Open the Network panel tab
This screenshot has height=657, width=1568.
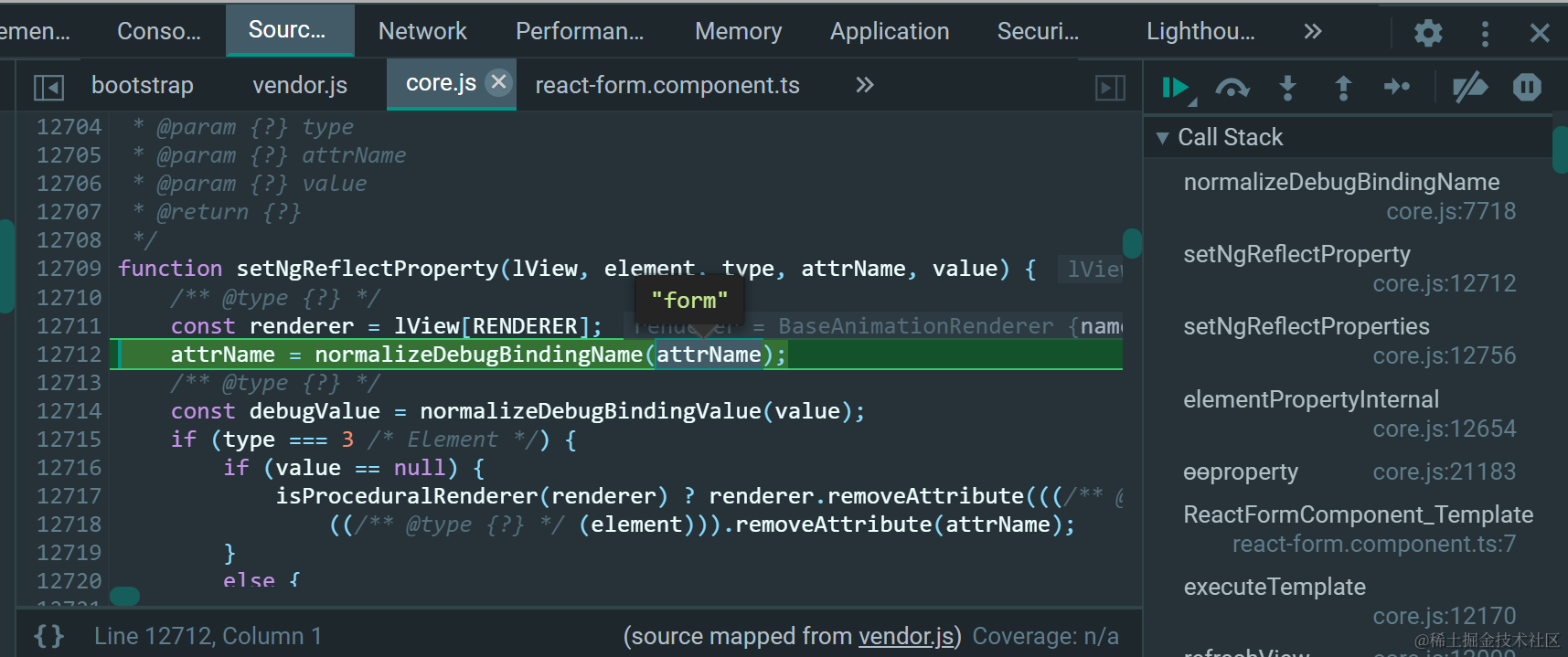pos(422,32)
